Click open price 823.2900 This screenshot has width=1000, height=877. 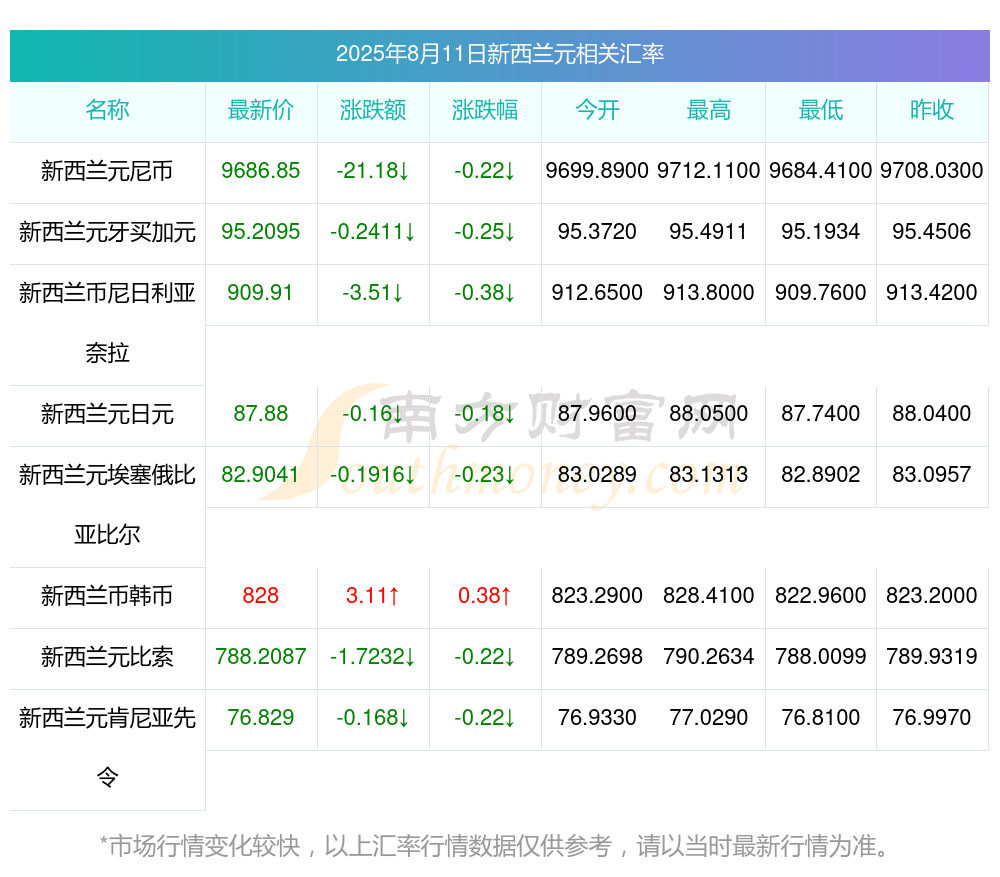597,596
